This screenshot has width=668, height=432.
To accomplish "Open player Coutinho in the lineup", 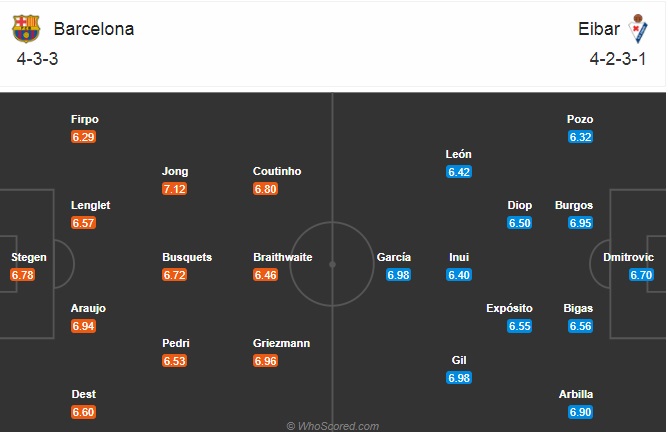I will point(277,171).
